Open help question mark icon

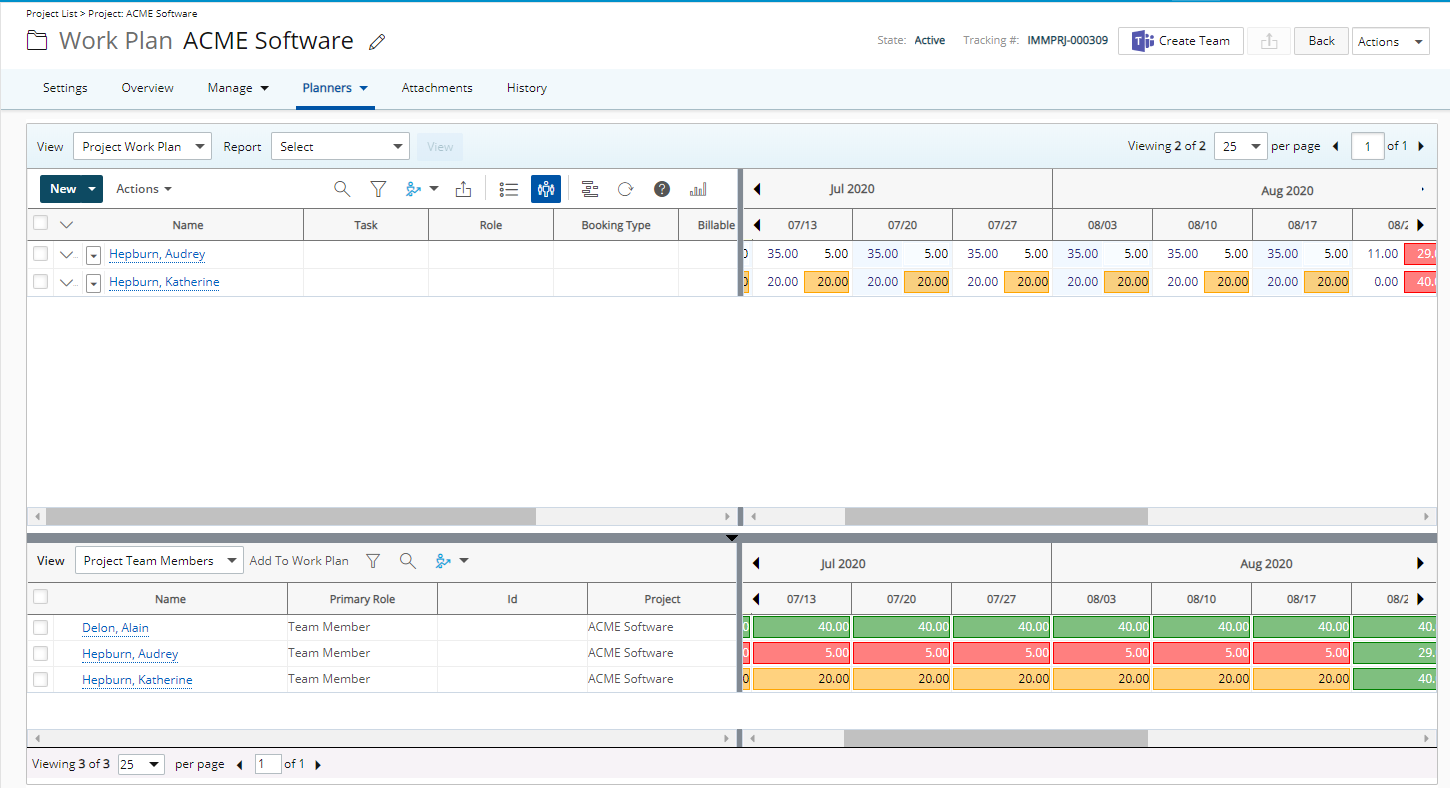tap(661, 189)
